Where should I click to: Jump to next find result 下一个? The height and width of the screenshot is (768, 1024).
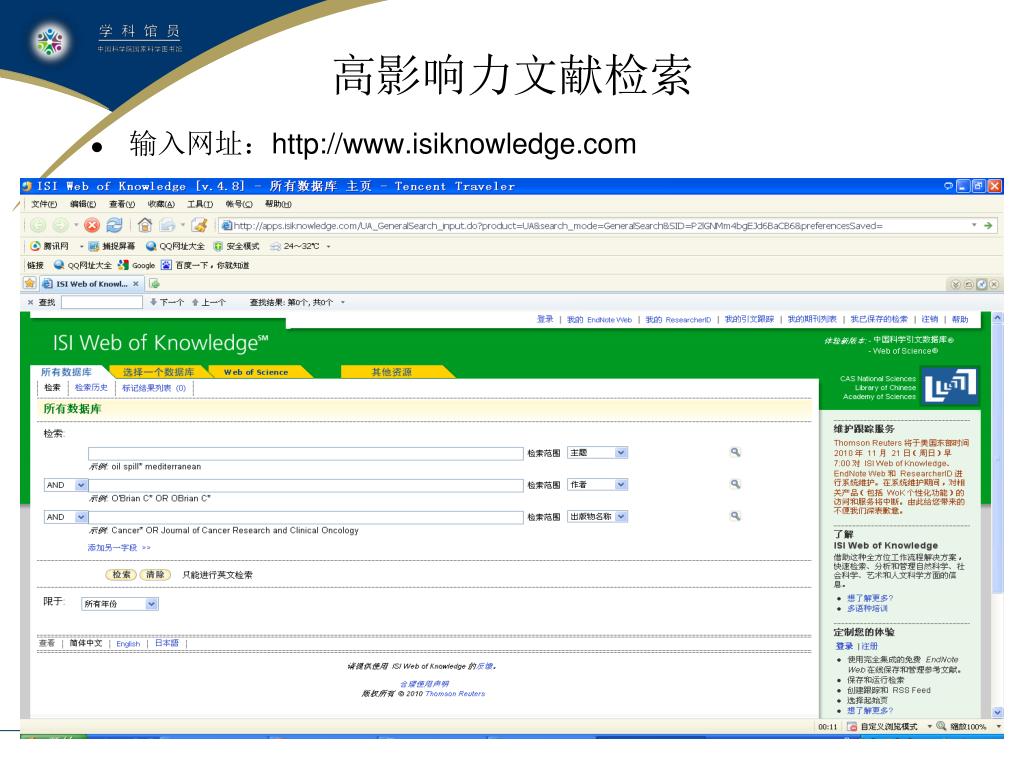click(x=167, y=302)
